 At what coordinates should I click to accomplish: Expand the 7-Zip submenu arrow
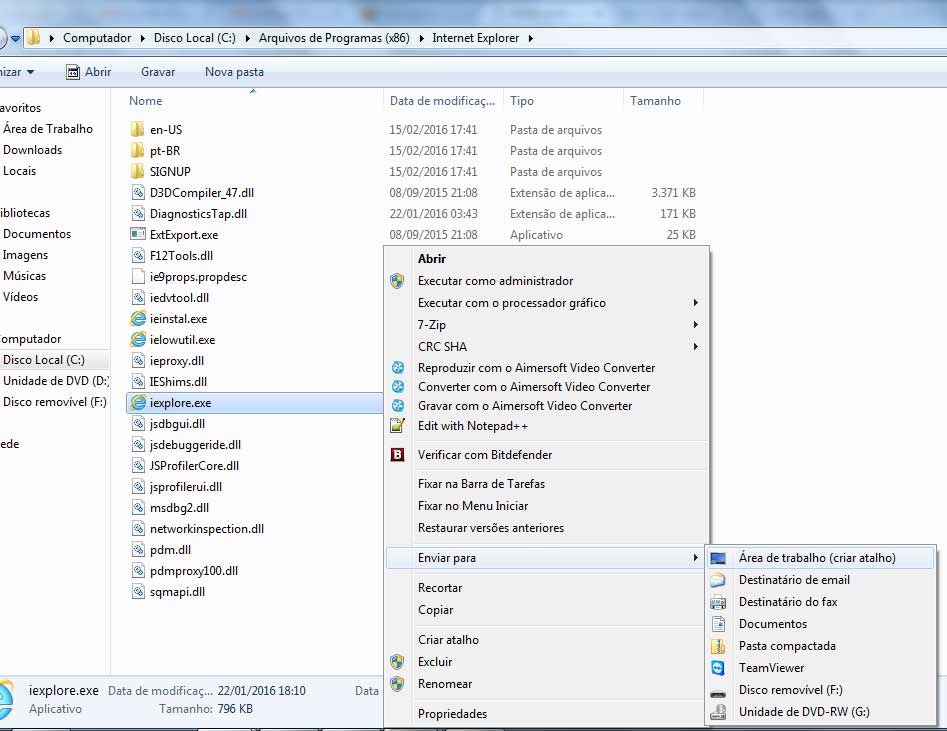tap(695, 325)
